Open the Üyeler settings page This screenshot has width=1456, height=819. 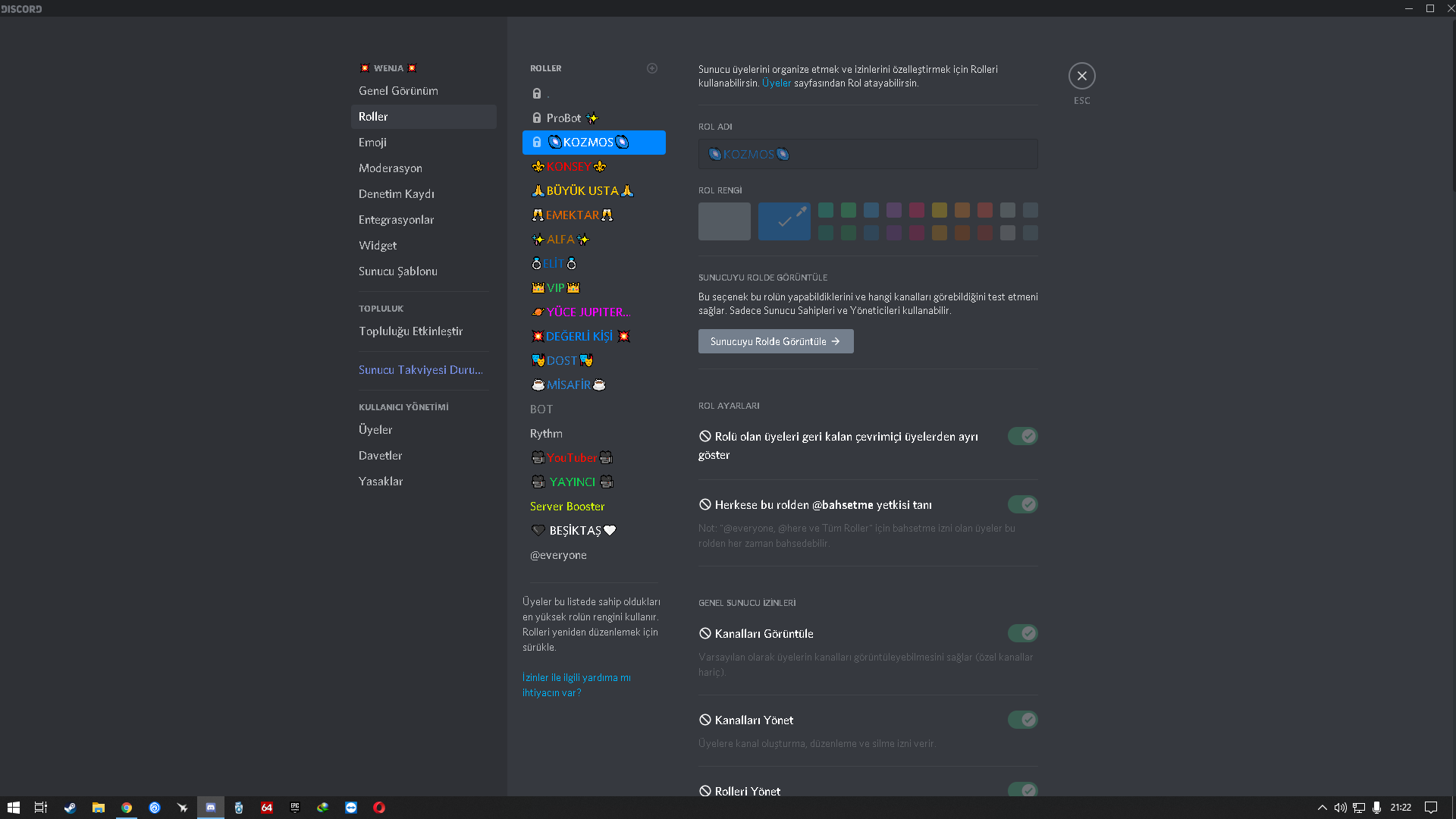(375, 430)
